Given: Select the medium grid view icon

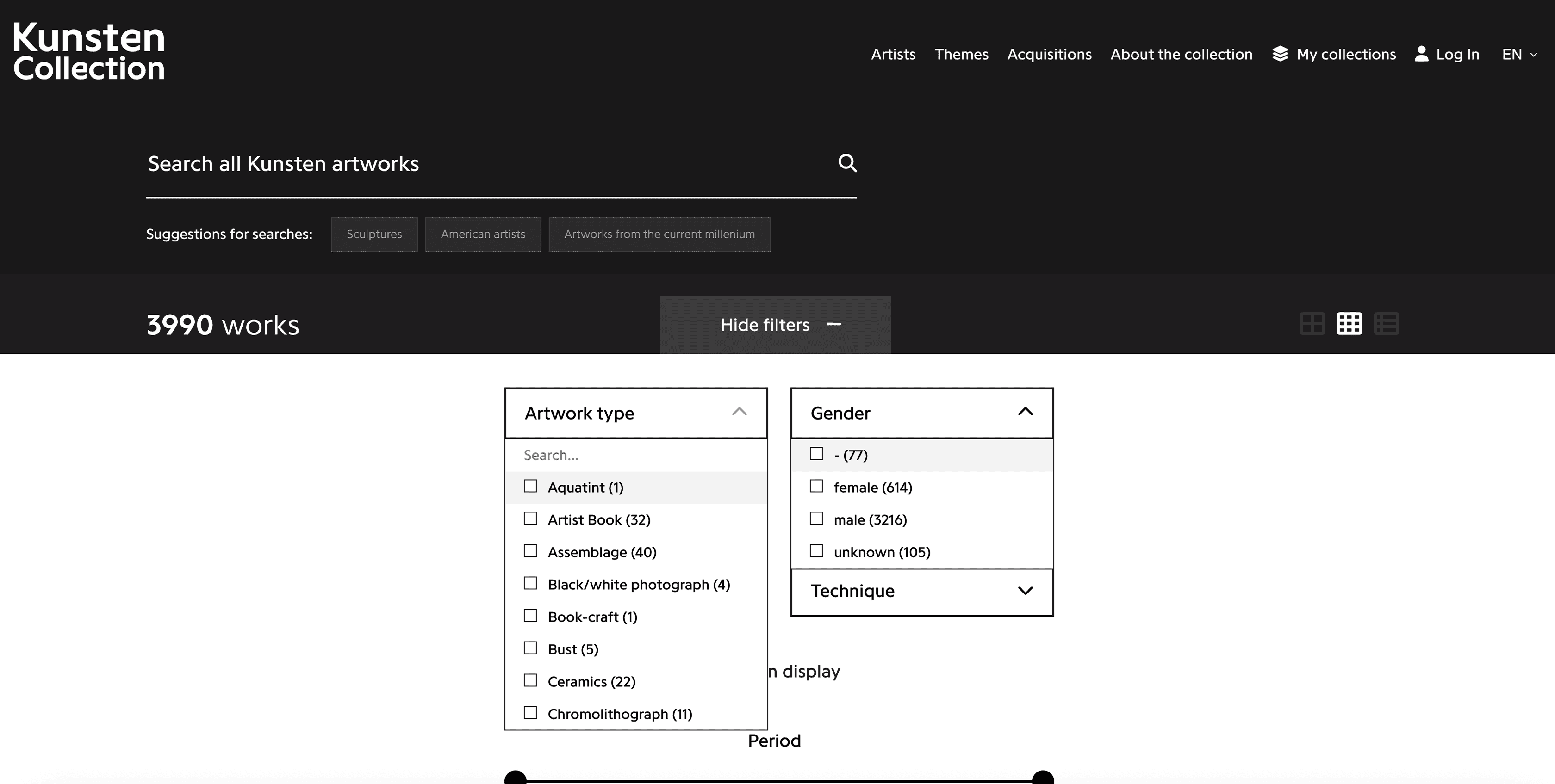Looking at the screenshot, I should point(1349,324).
